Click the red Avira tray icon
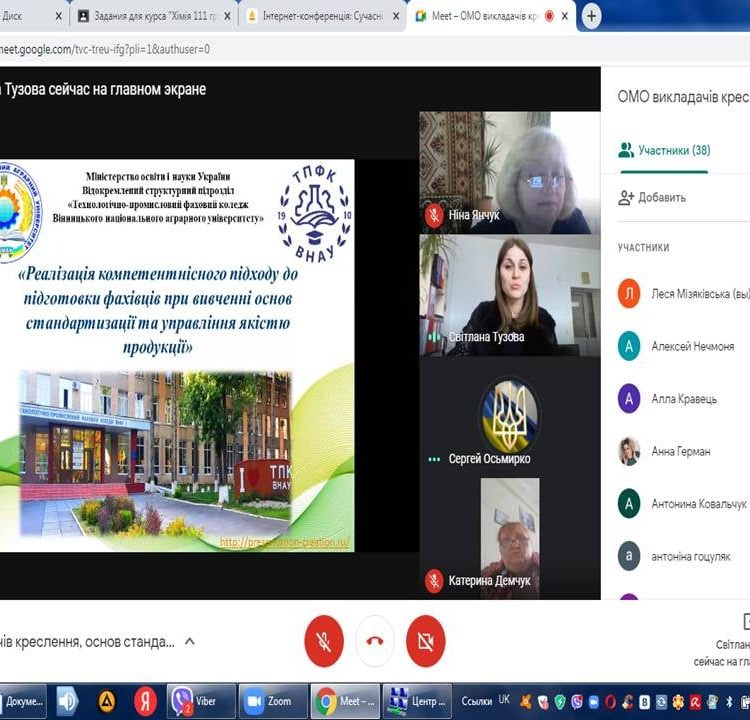Image resolution: width=750 pixels, height=720 pixels. pyautogui.click(x=695, y=702)
